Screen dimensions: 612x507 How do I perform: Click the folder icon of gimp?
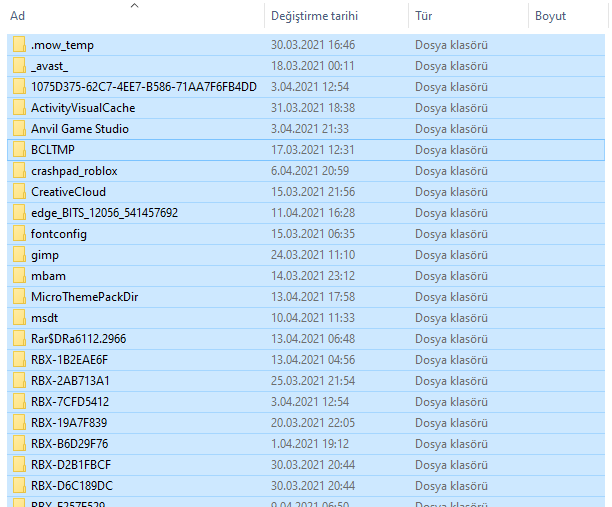[x=19, y=254]
